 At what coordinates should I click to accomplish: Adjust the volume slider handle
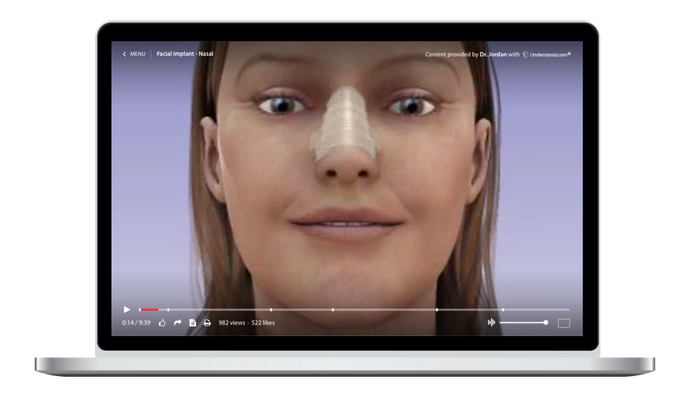point(546,323)
